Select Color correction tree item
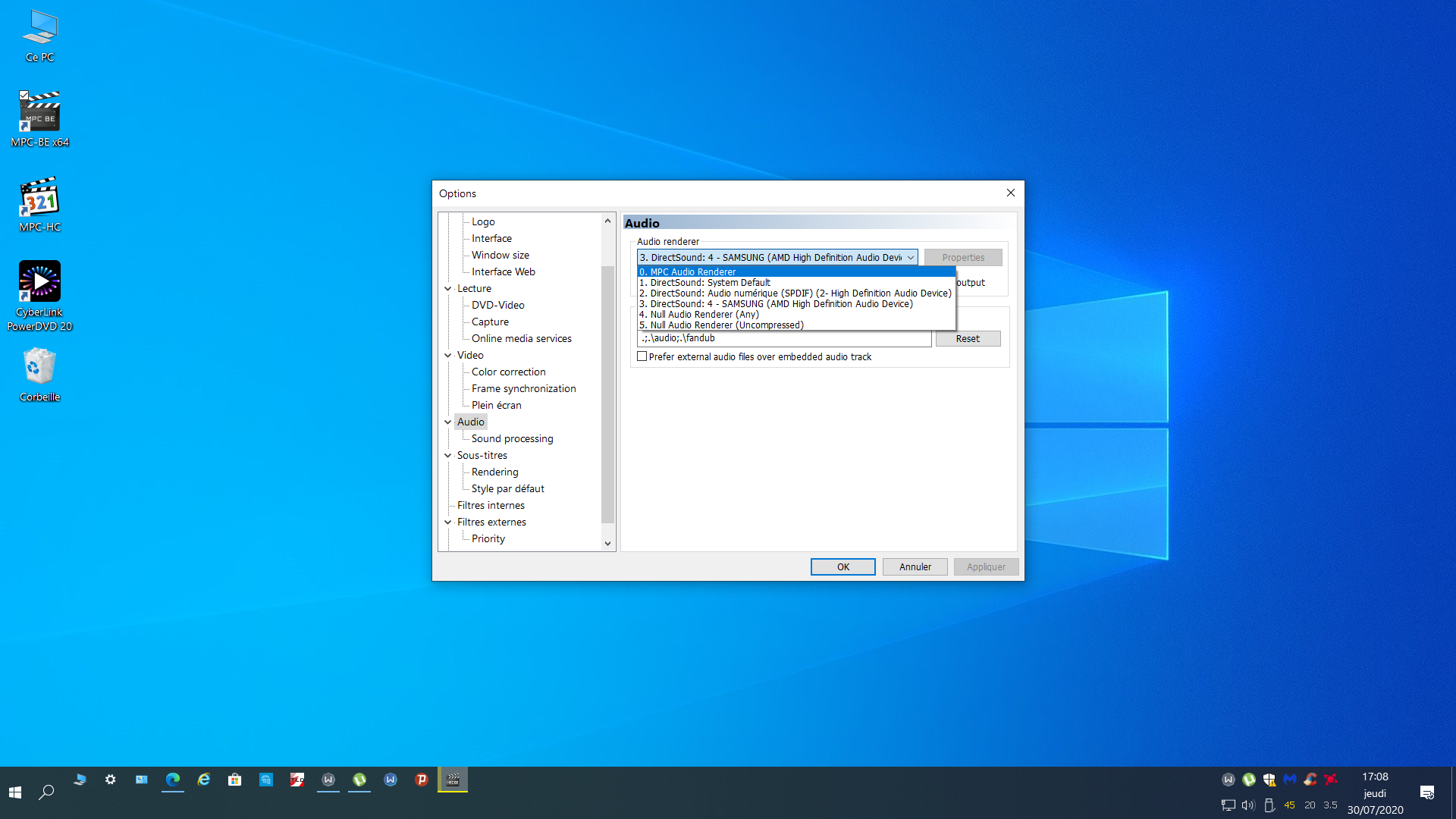The image size is (1456, 819). [x=509, y=372]
